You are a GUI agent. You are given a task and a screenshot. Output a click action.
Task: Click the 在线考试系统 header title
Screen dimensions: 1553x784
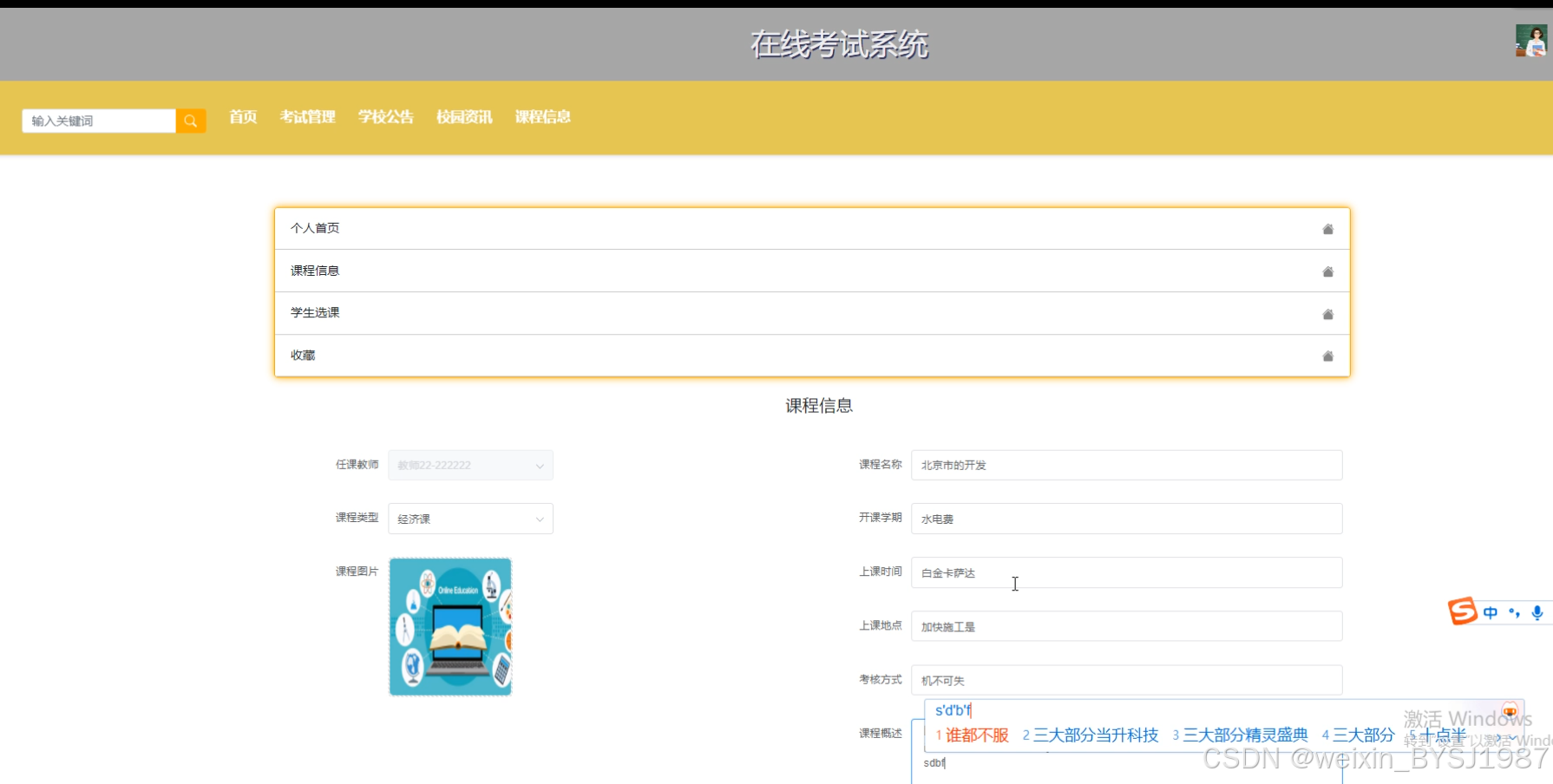pyautogui.click(x=839, y=44)
